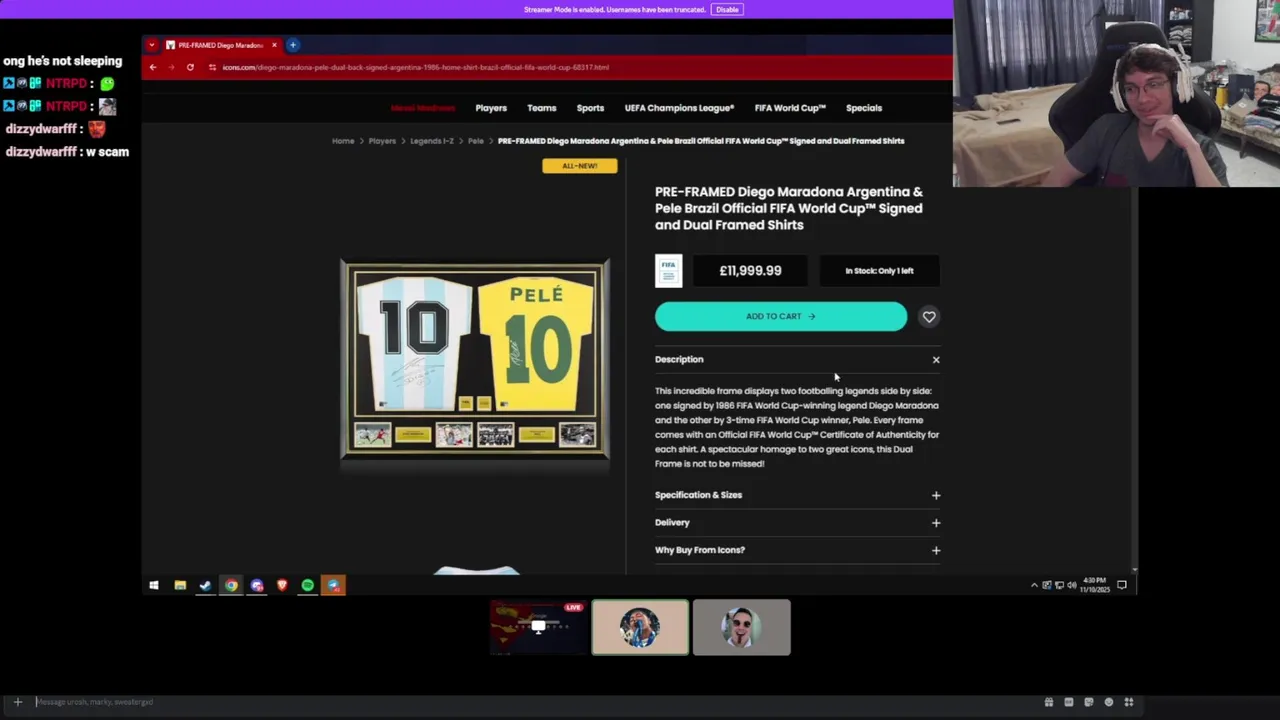The height and width of the screenshot is (720, 1280).
Task: Open Steam from taskbar
Action: click(205, 585)
